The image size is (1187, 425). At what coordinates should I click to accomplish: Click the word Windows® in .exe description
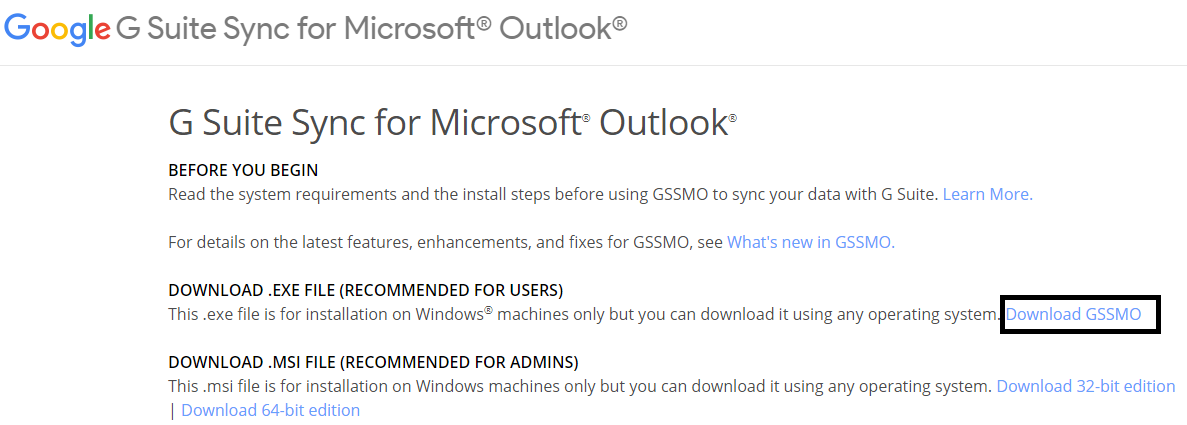(x=454, y=314)
